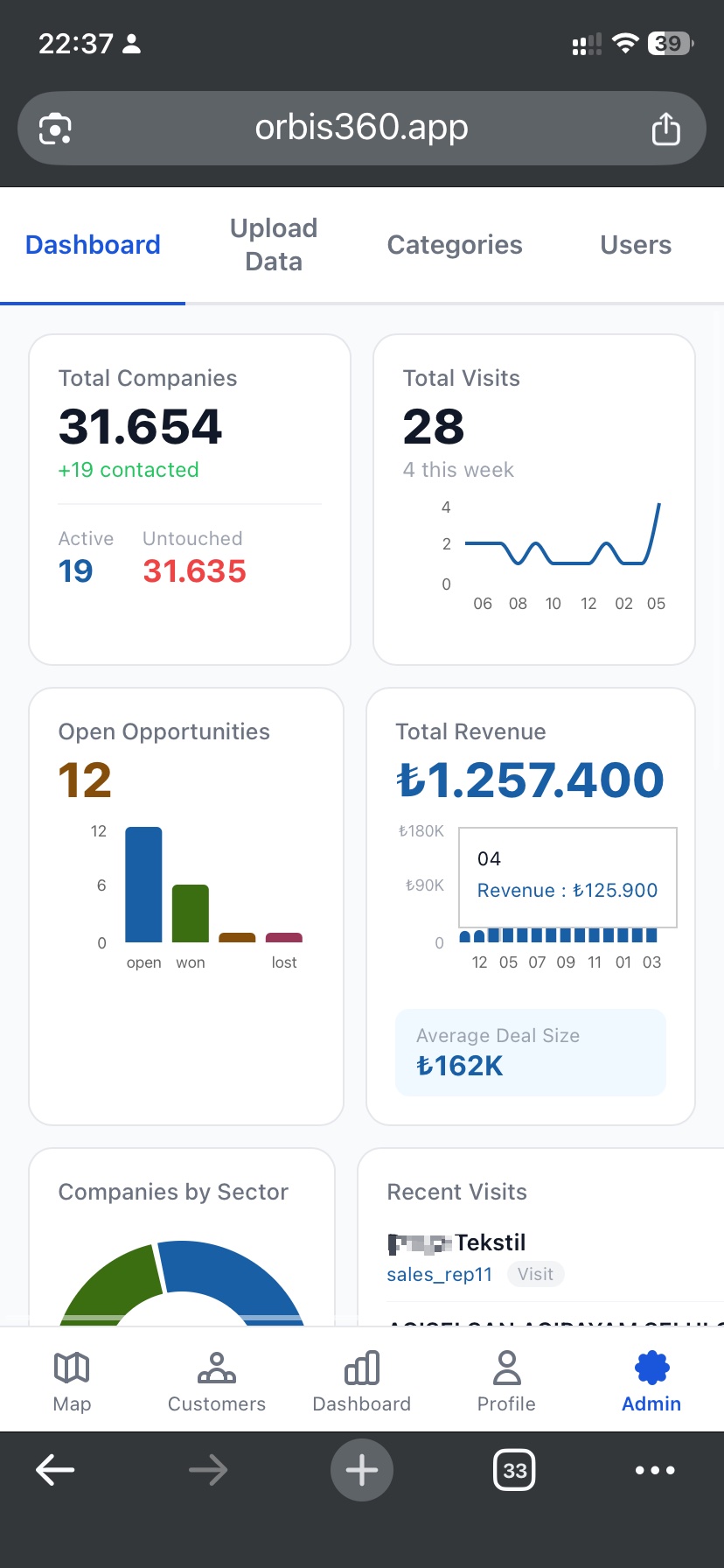Tap the '+19 contacted' text
This screenshot has height=1568, width=724.
coord(129,470)
